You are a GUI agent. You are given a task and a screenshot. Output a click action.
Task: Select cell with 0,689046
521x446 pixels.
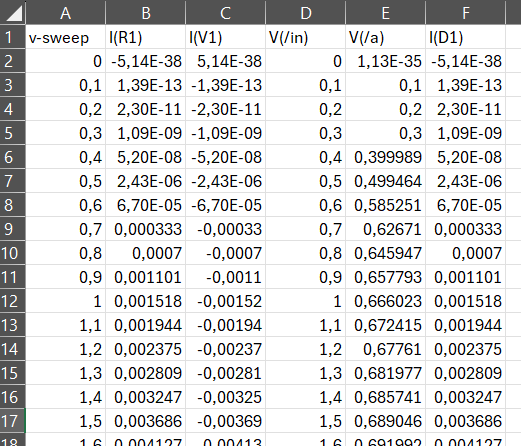coord(386,421)
